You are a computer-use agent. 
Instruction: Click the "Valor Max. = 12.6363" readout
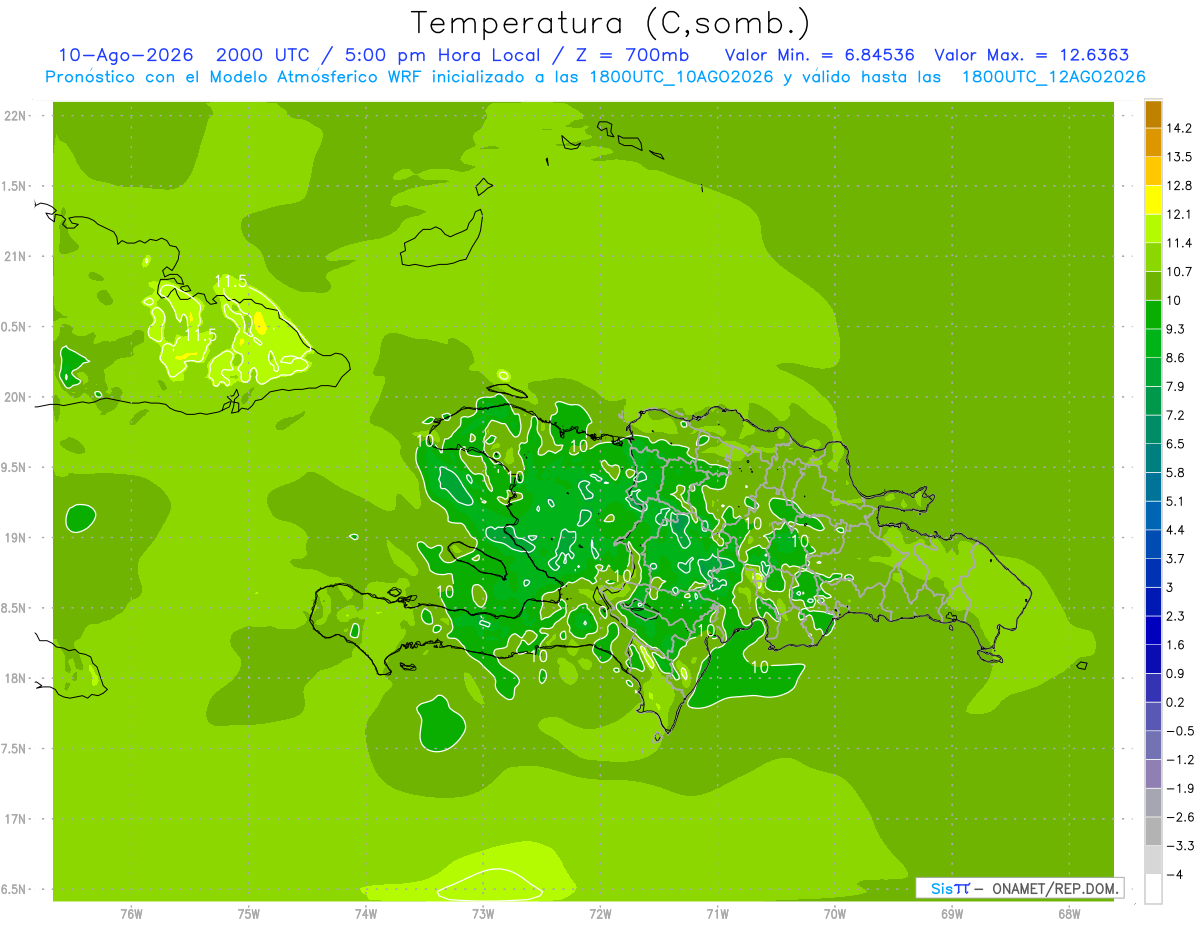[1032, 55]
